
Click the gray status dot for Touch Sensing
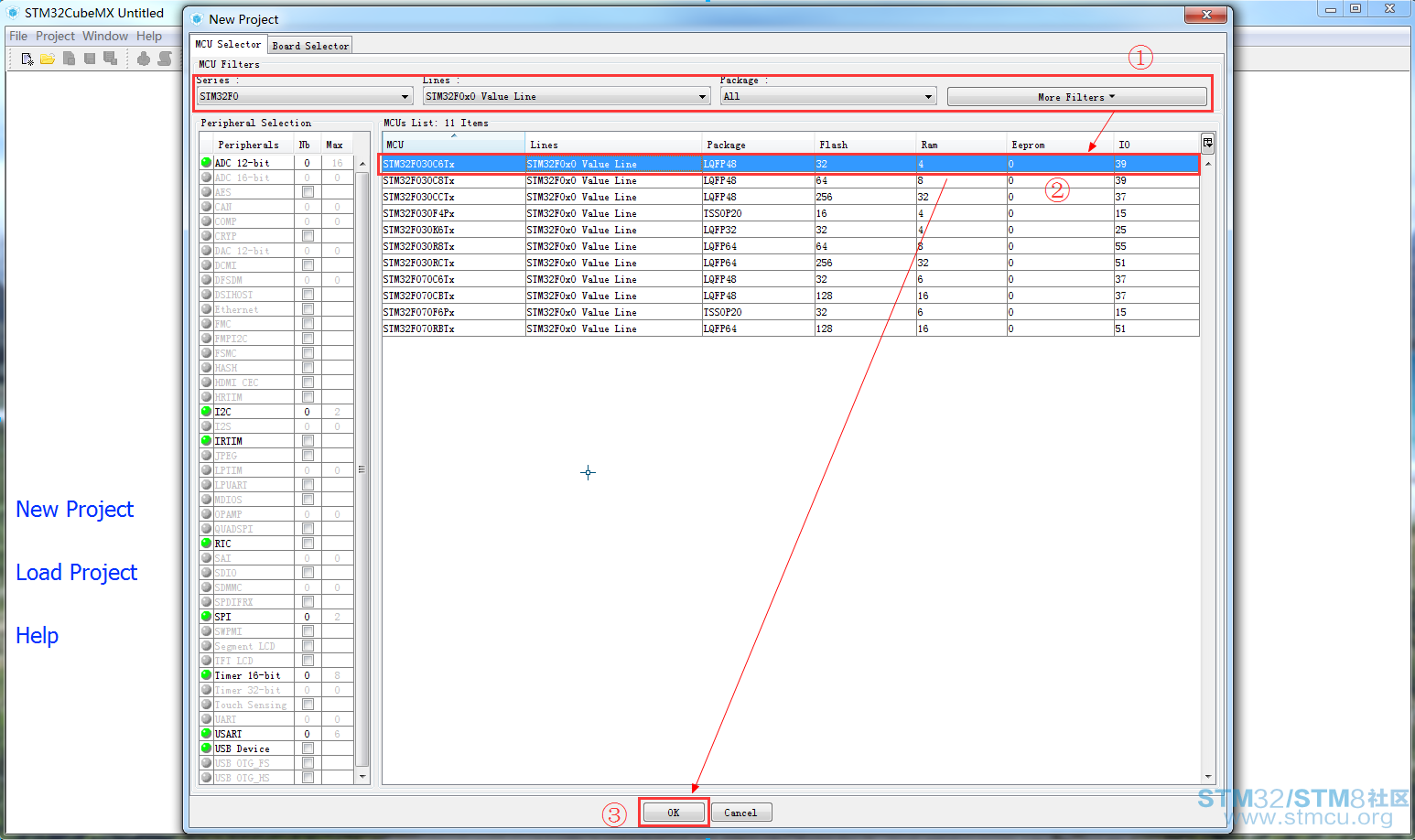pyautogui.click(x=206, y=704)
